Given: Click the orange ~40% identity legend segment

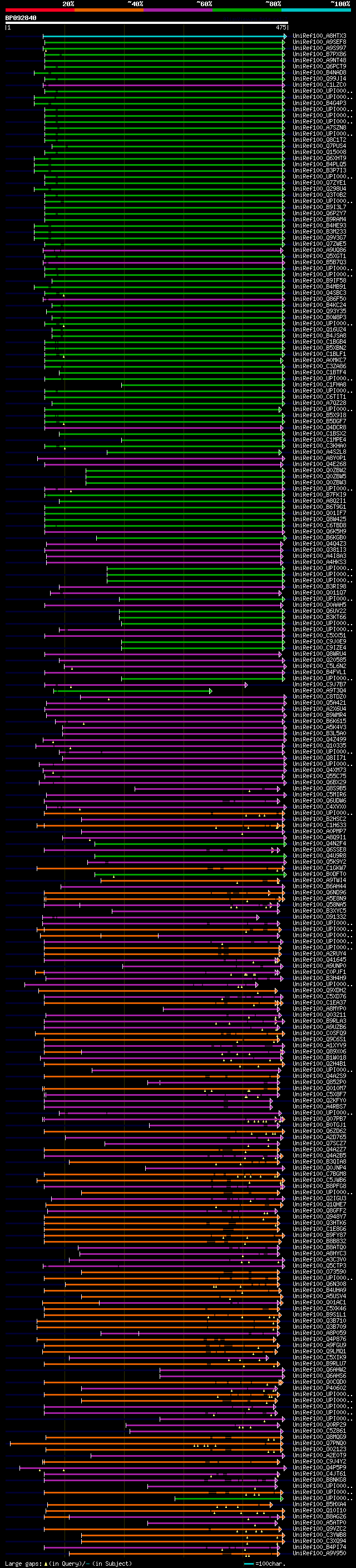Looking at the screenshot, I should tap(110, 10).
